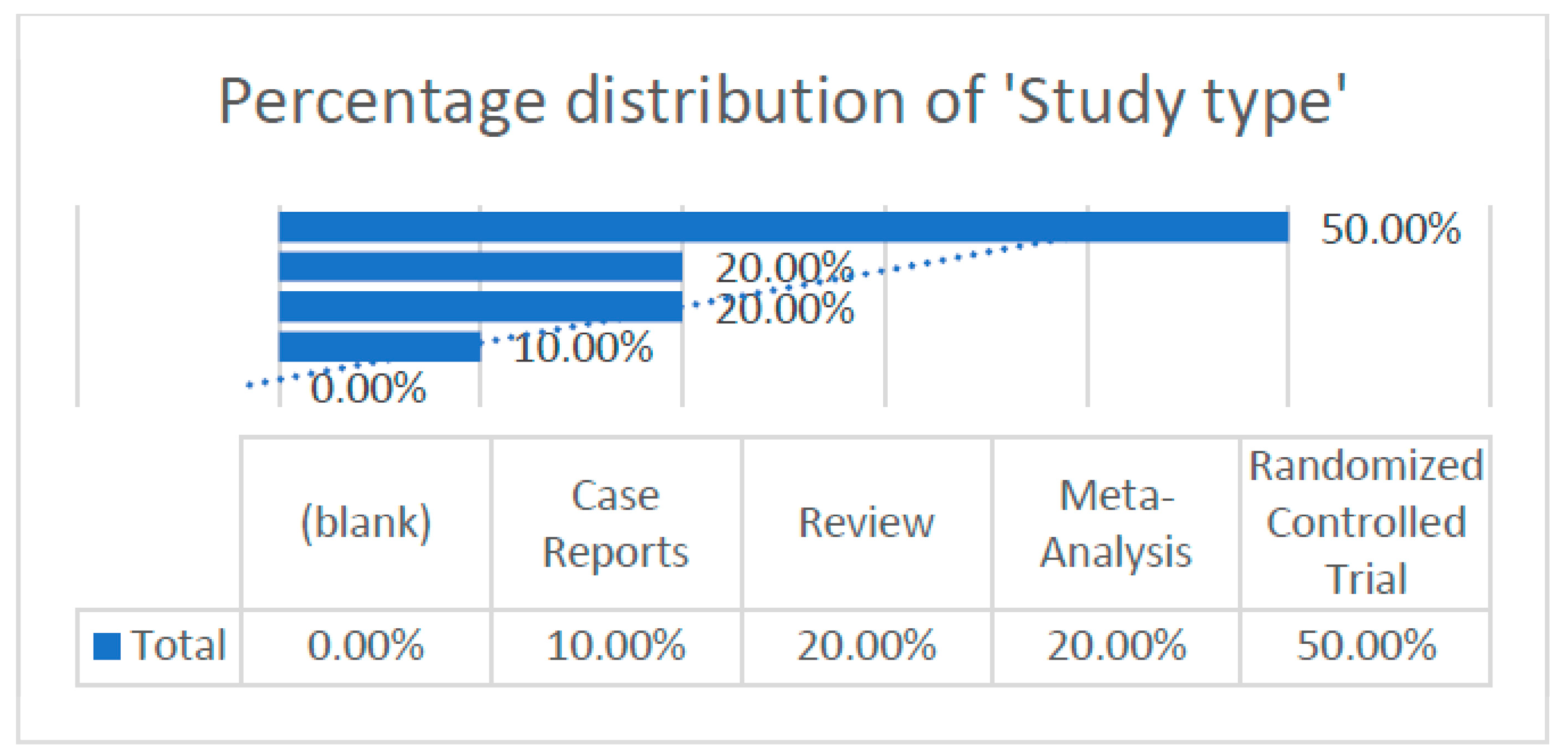Select the Case Reports 10.00% bar
1568x754 pixels.
tap(379, 346)
